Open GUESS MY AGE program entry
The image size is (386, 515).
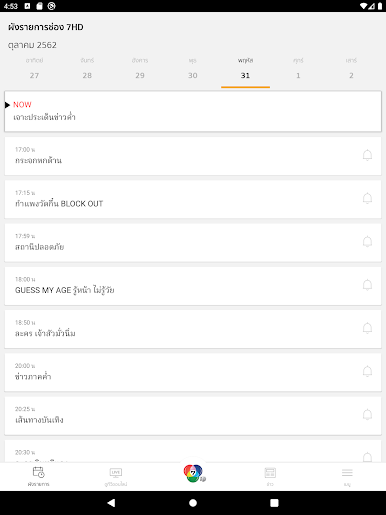193,286
